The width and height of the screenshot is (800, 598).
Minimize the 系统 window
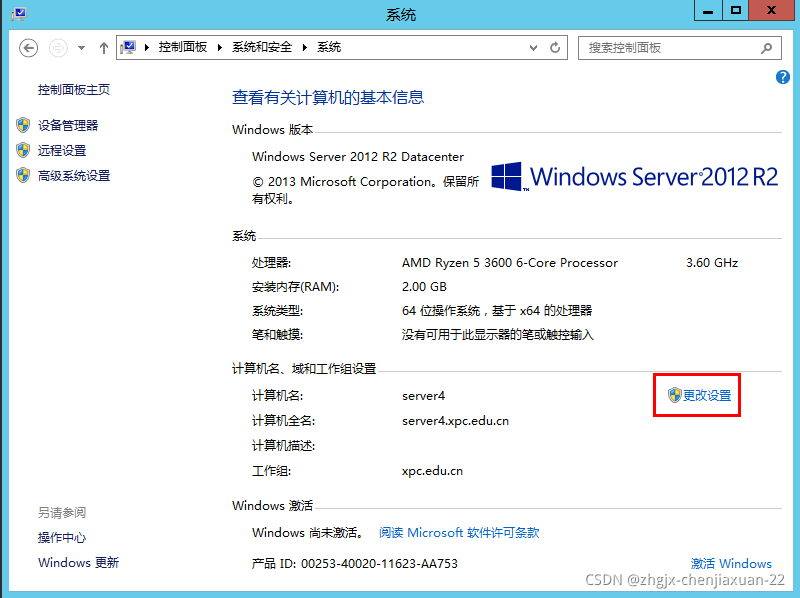708,10
